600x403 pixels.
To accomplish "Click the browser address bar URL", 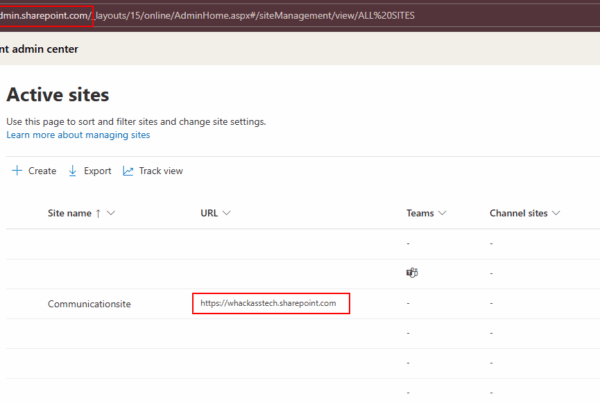I will (x=207, y=16).
